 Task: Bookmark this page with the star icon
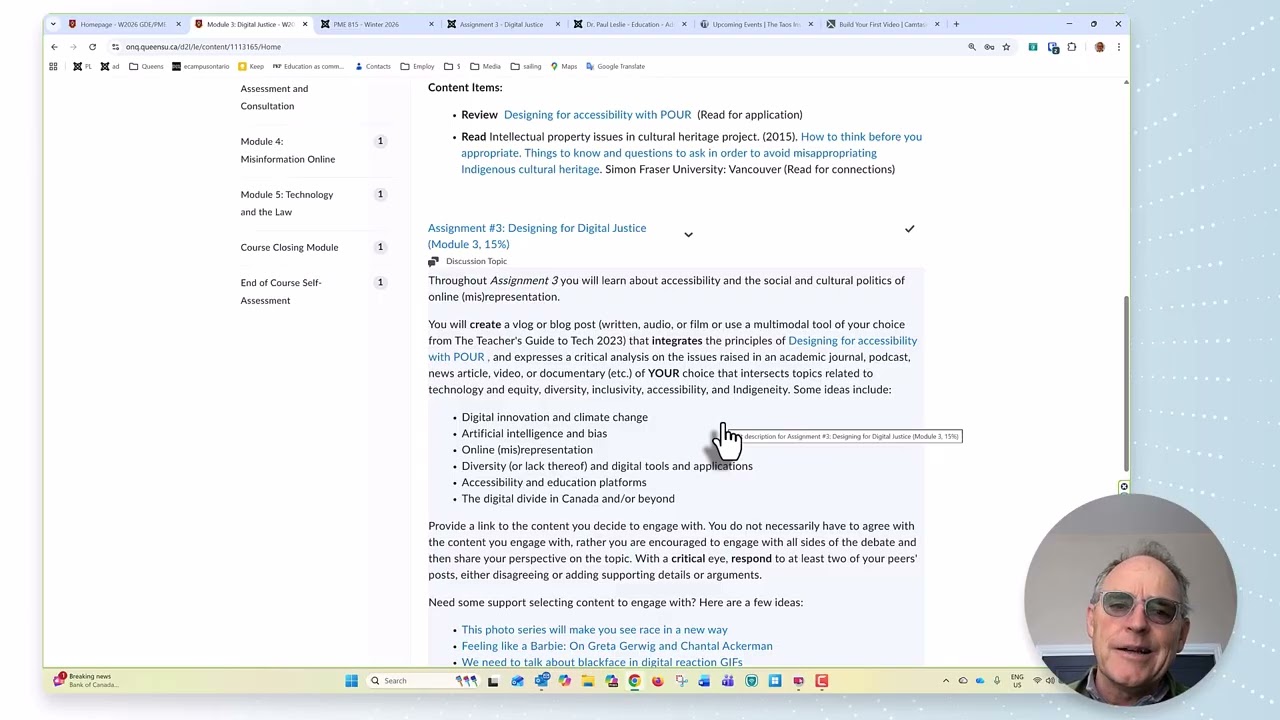(x=1006, y=47)
